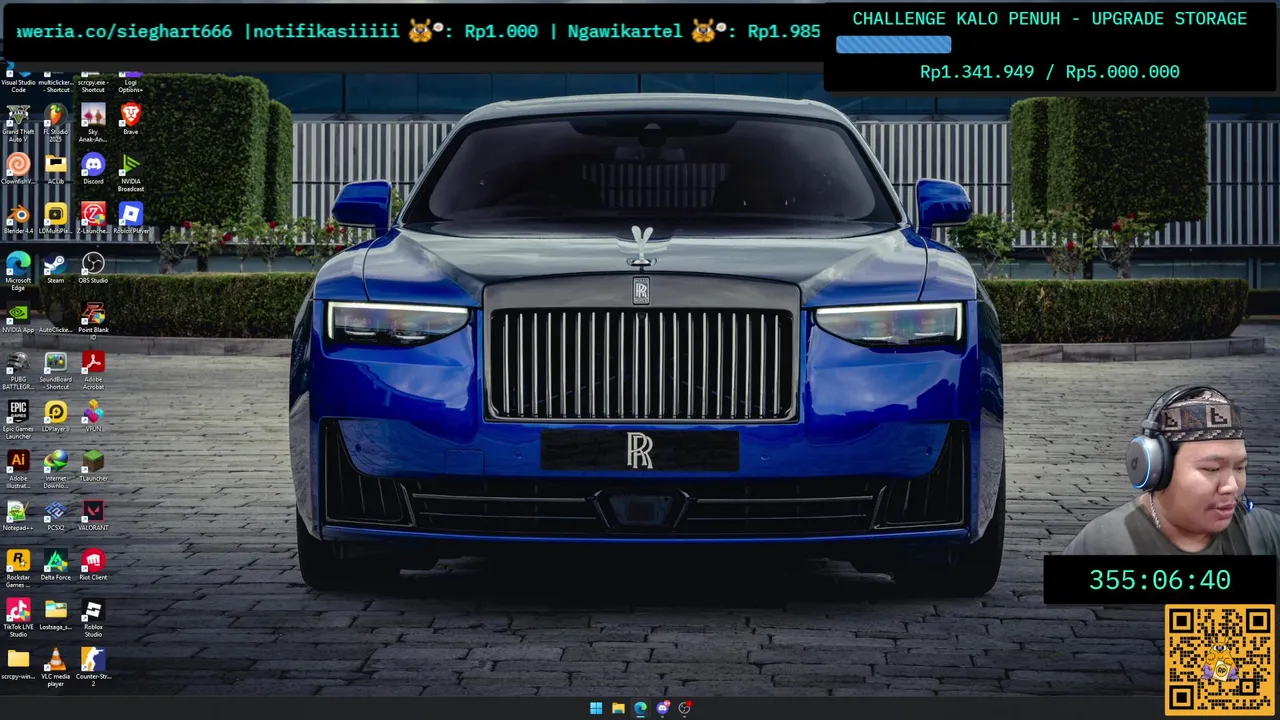Open the LDMultiPlayer desktop shortcut

55,218
